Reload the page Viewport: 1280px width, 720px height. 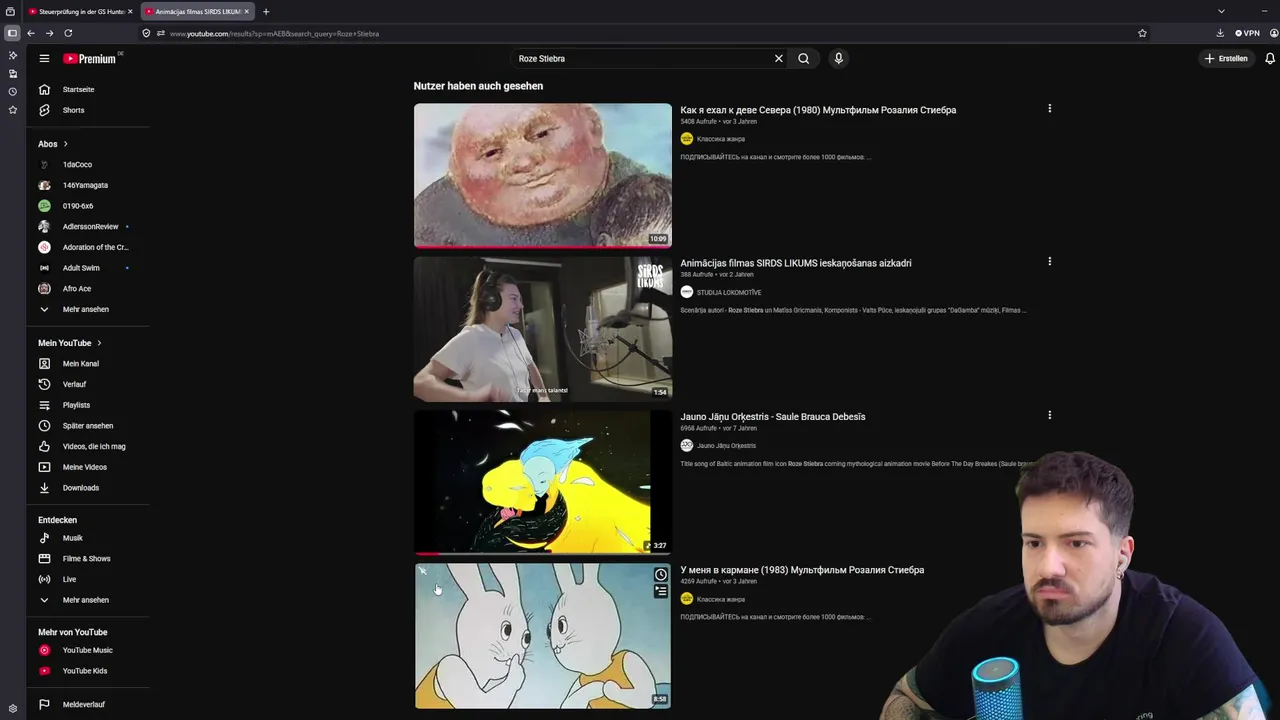(68, 33)
